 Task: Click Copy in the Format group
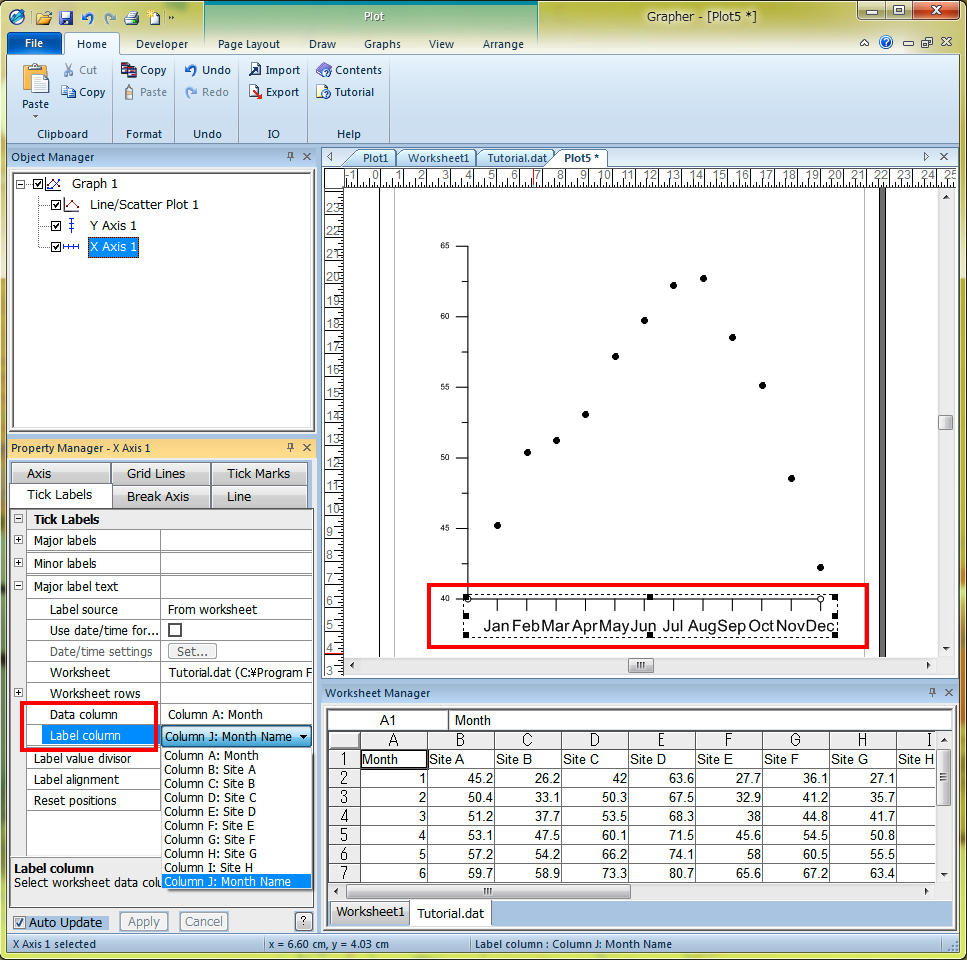click(144, 70)
